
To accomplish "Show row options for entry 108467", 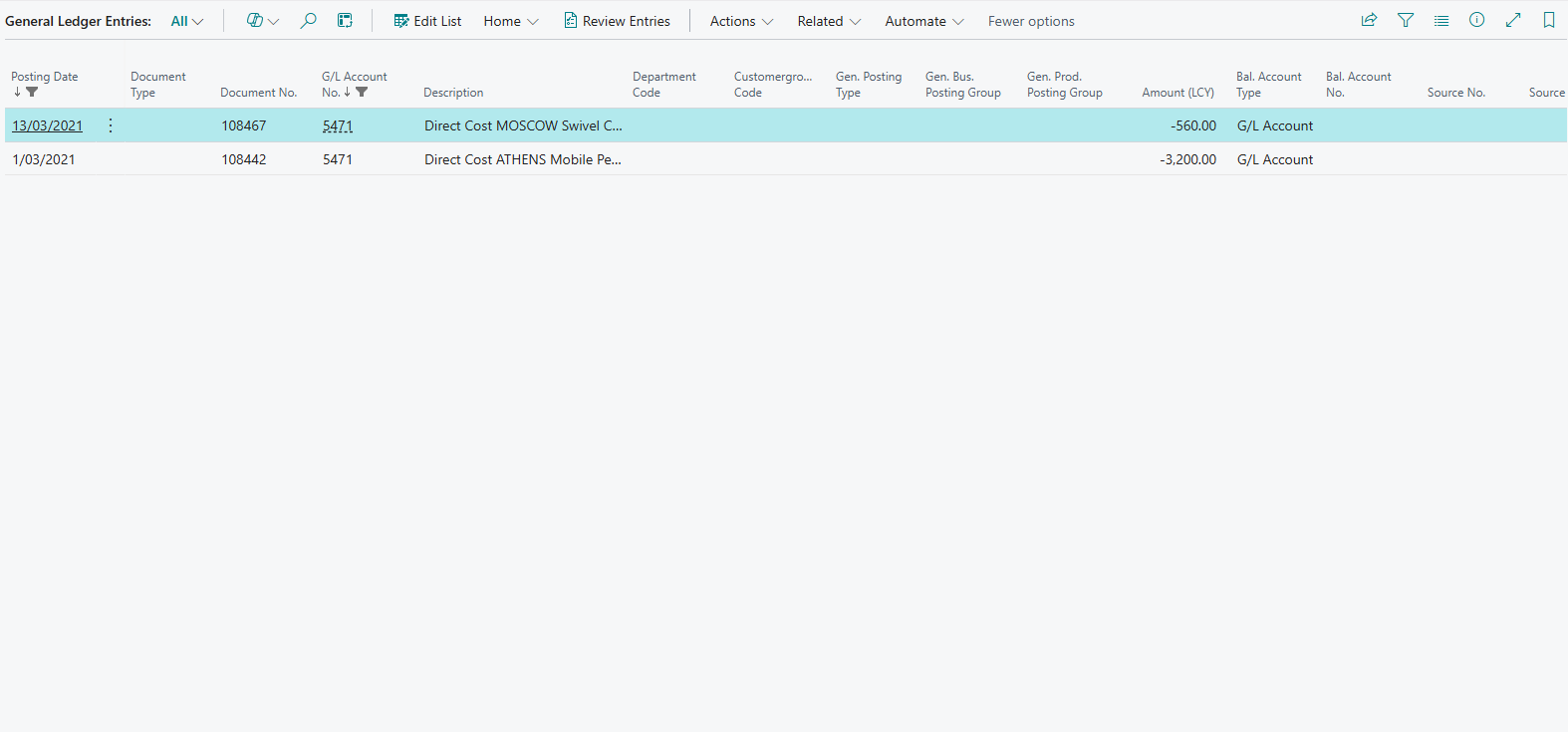I will (x=111, y=125).
